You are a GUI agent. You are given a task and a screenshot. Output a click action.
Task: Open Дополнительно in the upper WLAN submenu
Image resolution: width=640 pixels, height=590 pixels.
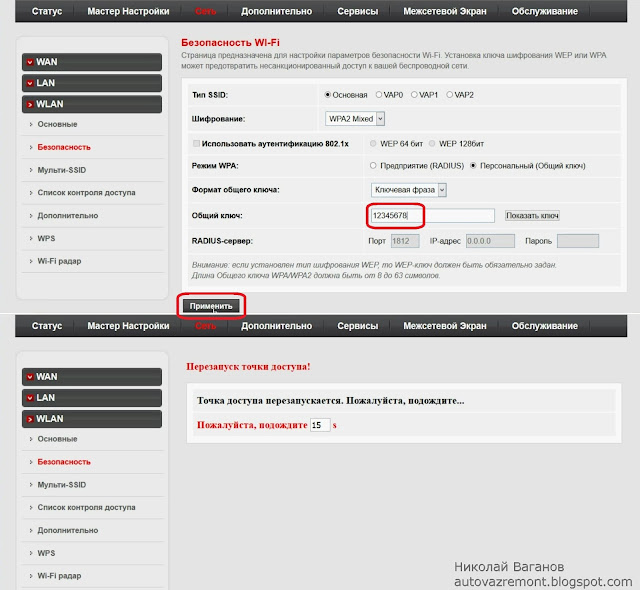click(x=67, y=215)
